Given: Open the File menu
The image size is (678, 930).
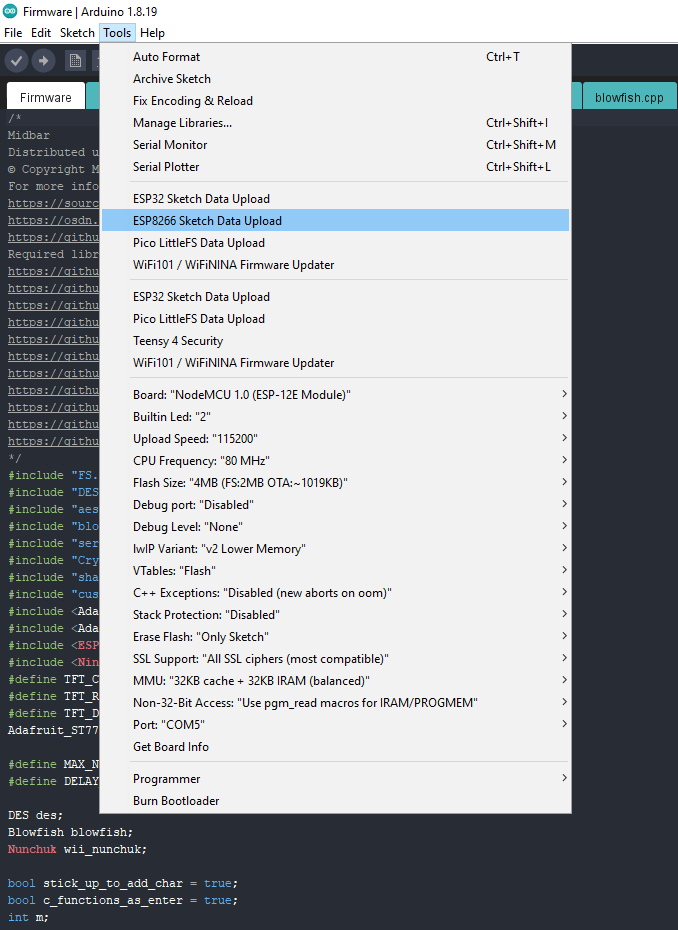Looking at the screenshot, I should coord(13,33).
